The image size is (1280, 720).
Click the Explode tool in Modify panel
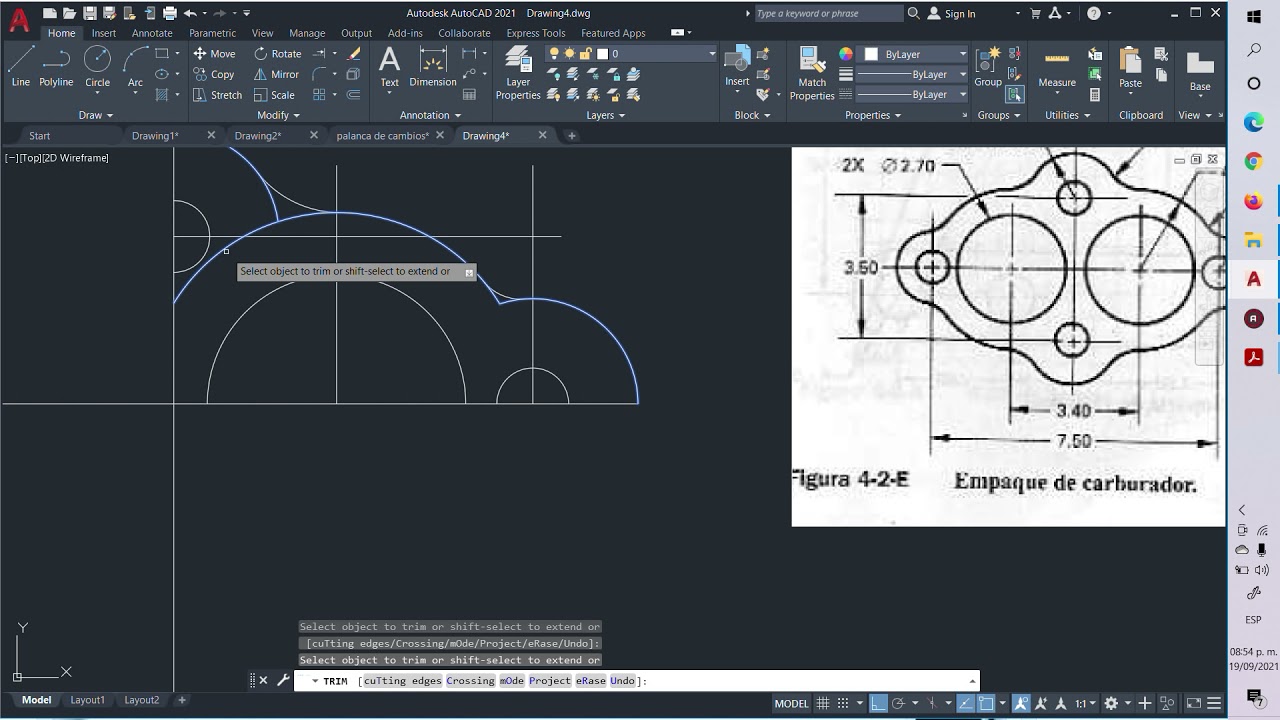353,74
